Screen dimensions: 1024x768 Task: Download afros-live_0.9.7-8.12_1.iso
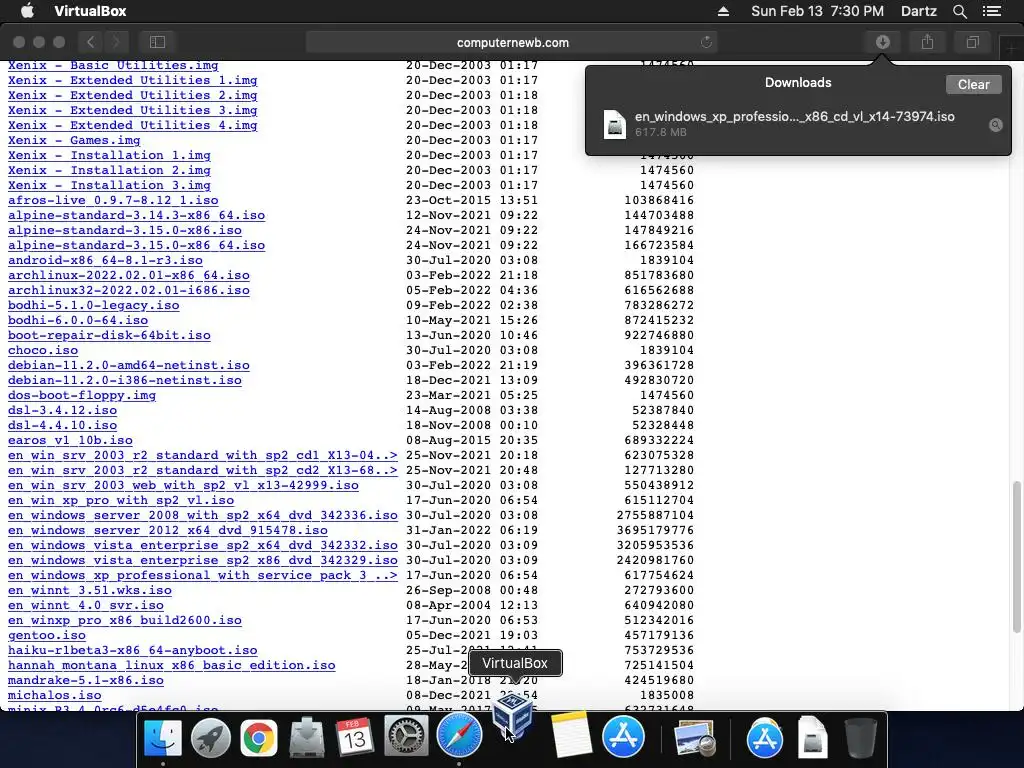coord(113,200)
